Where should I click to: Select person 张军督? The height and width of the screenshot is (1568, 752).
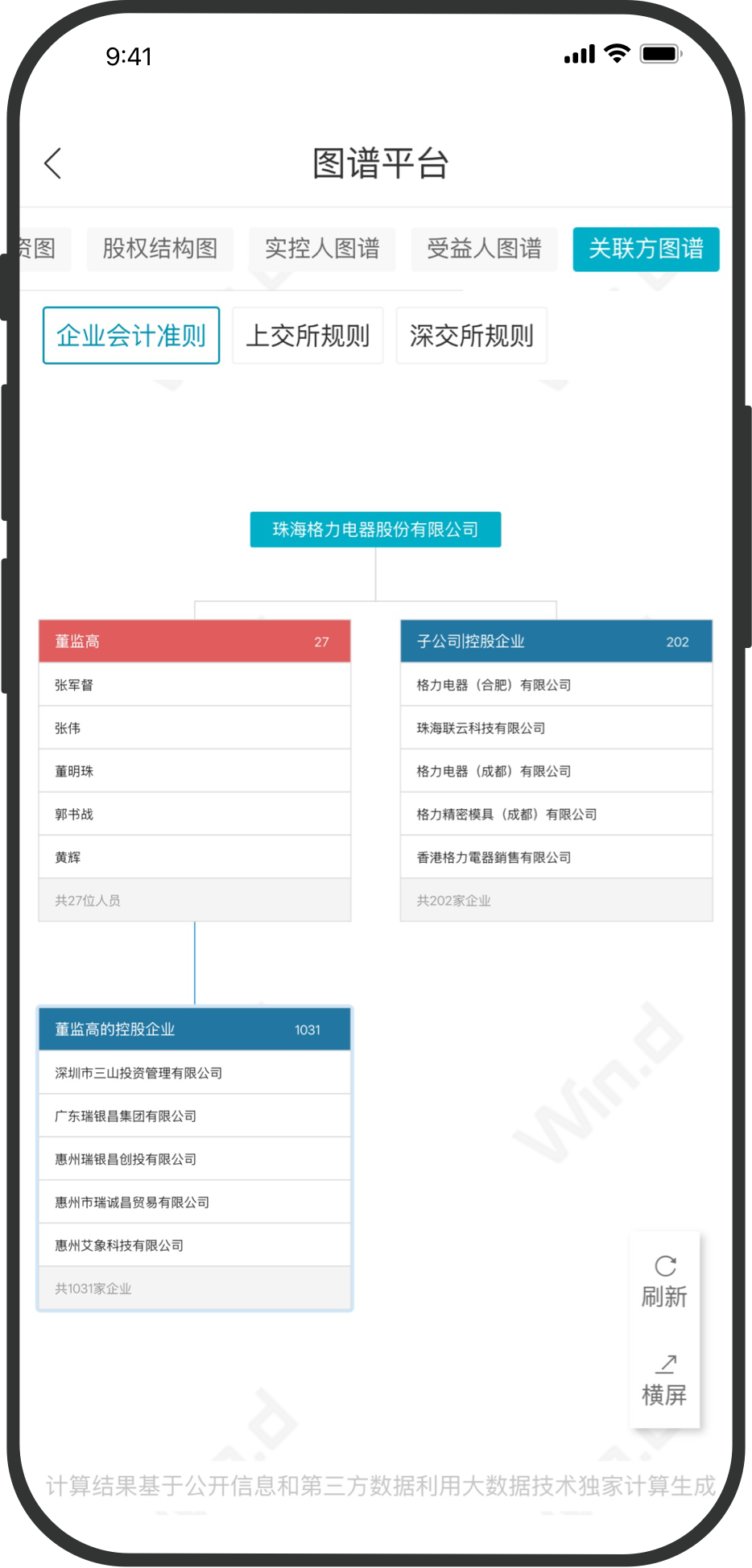195,685
